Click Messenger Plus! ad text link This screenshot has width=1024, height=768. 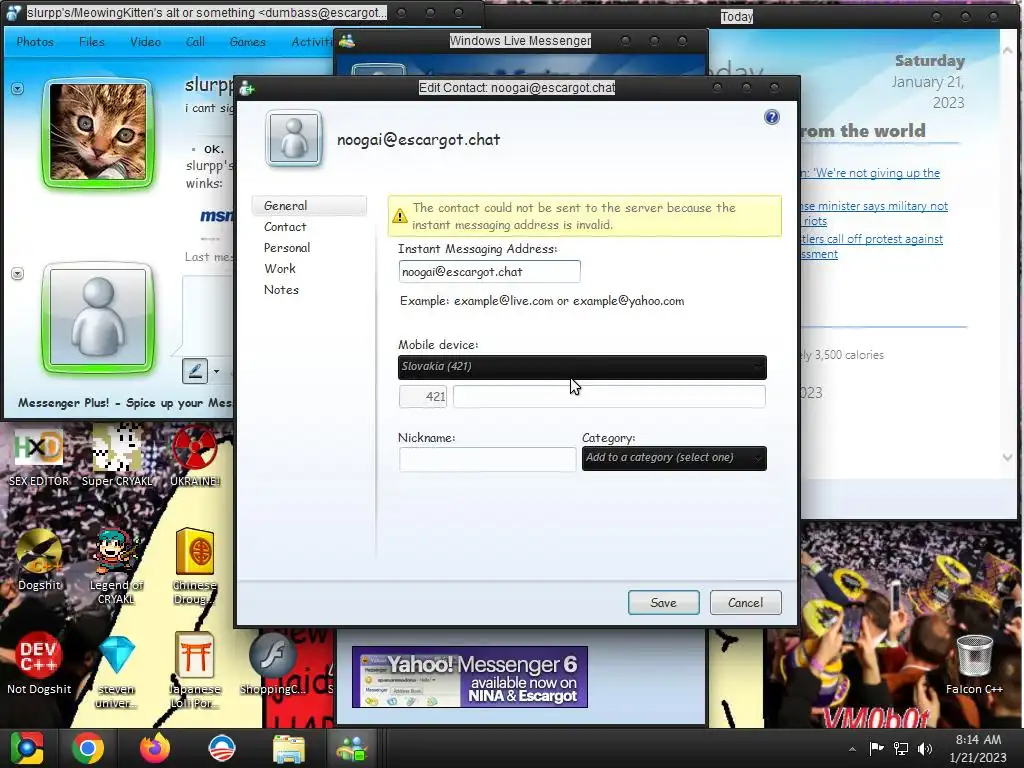(125, 403)
